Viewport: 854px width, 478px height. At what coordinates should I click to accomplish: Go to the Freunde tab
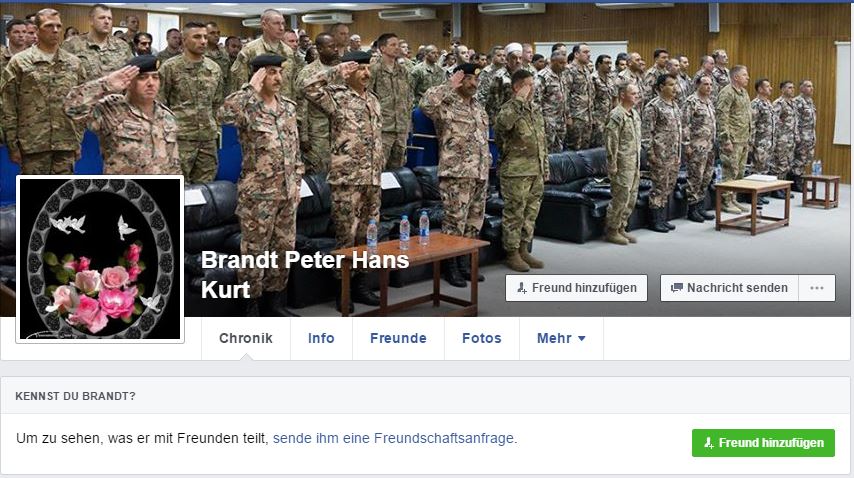pyautogui.click(x=398, y=338)
